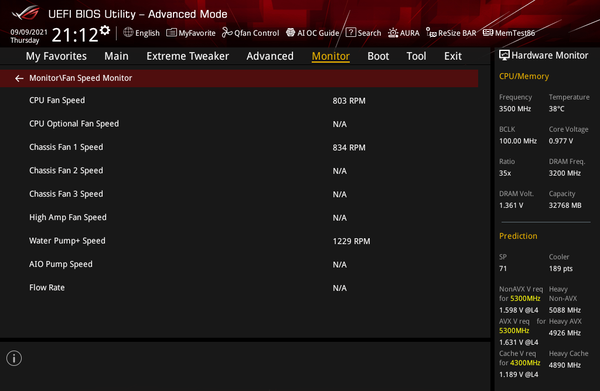Select the Monitor tab
Screen dimensions: 600x391
[x=331, y=56]
